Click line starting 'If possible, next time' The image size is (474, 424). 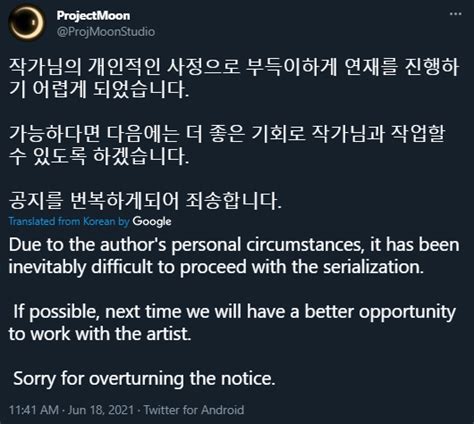click(234, 312)
